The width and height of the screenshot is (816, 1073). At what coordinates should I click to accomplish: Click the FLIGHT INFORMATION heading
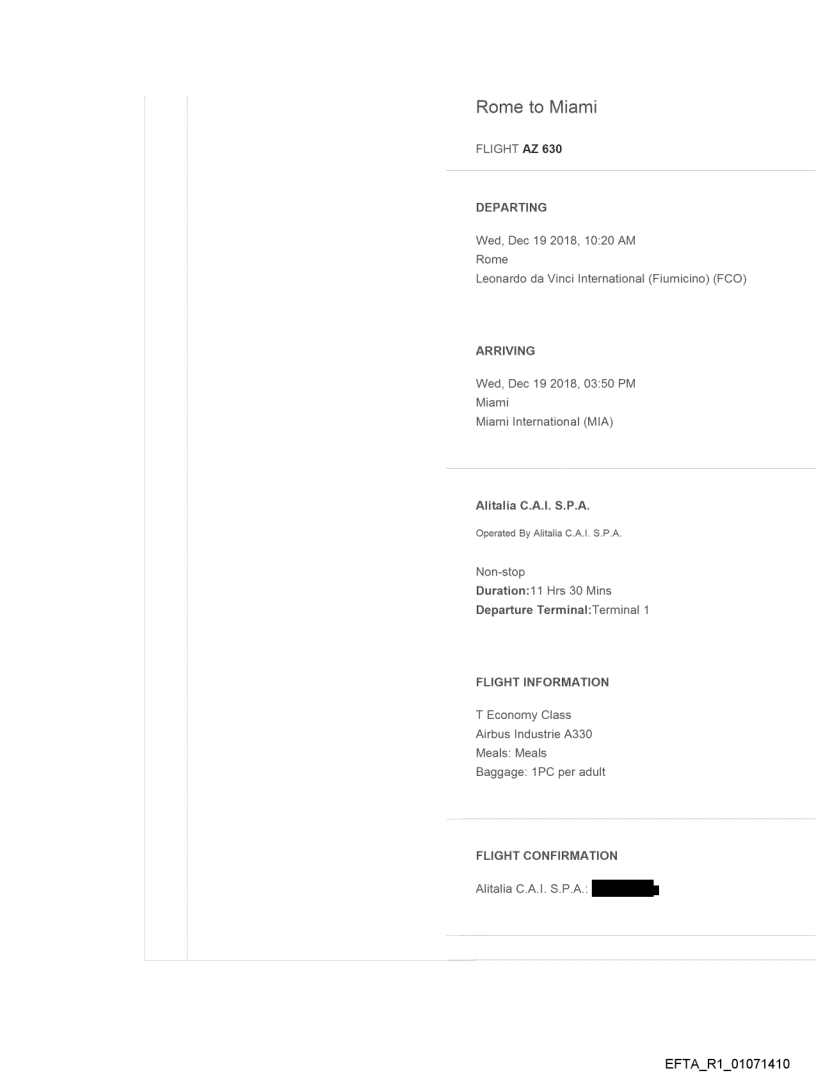coord(542,682)
